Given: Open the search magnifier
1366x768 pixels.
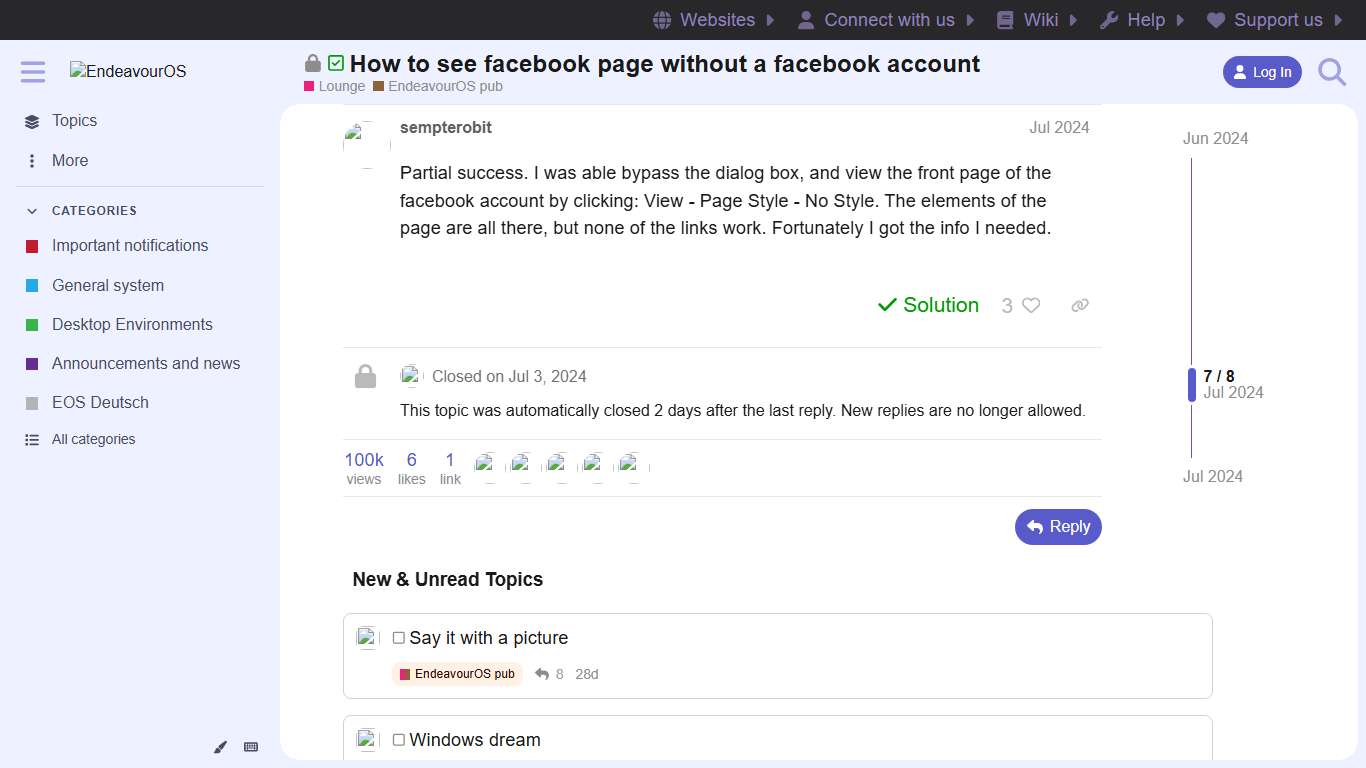Looking at the screenshot, I should click(1331, 71).
